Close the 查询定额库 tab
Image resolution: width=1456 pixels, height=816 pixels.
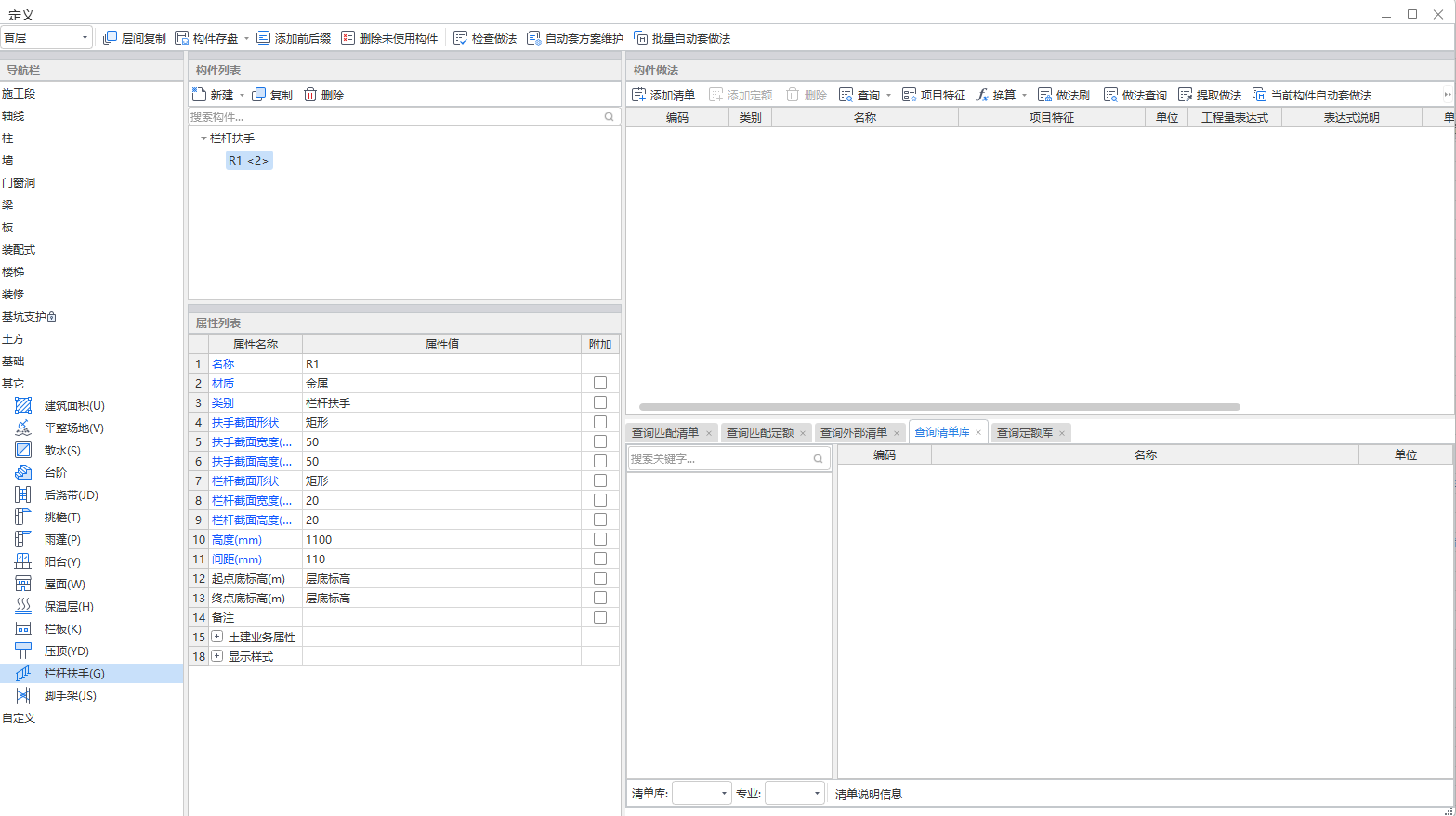tap(1061, 433)
